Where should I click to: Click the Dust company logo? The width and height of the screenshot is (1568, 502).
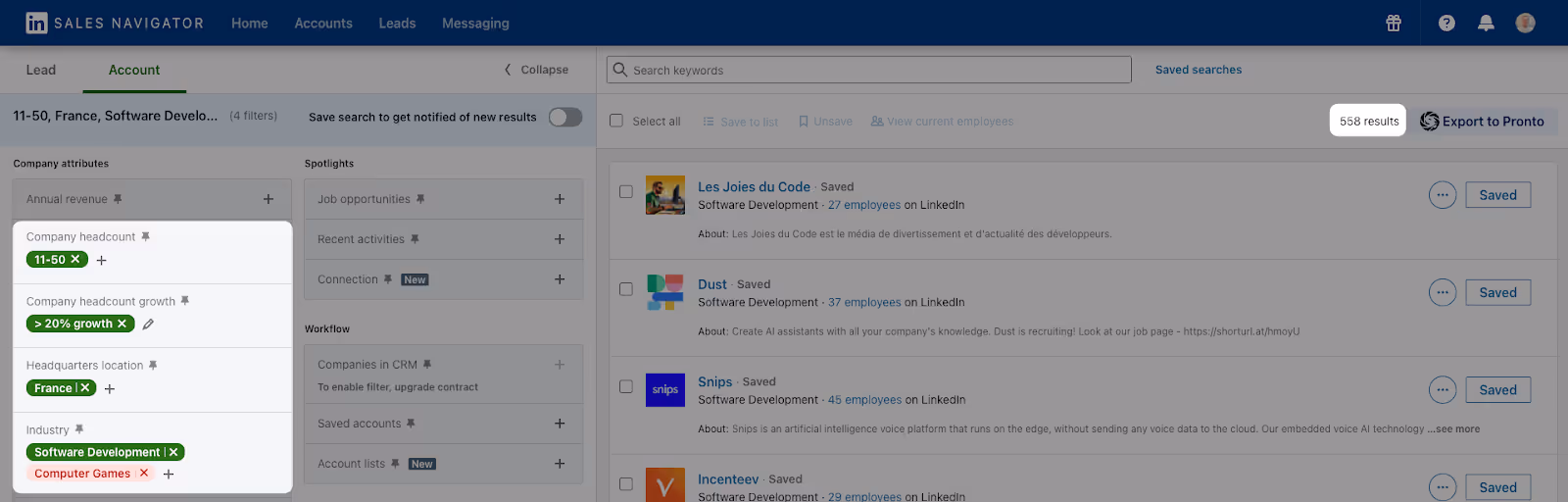(665, 292)
